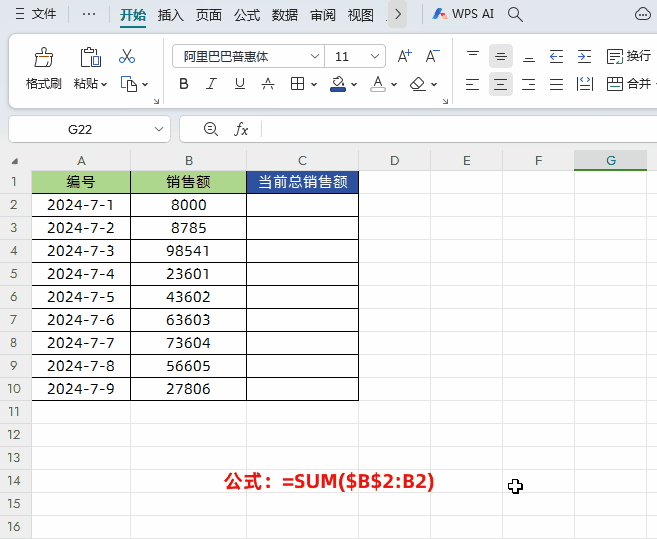The image size is (657, 539).
Task: Align text to top
Action: pyautogui.click(x=473, y=56)
